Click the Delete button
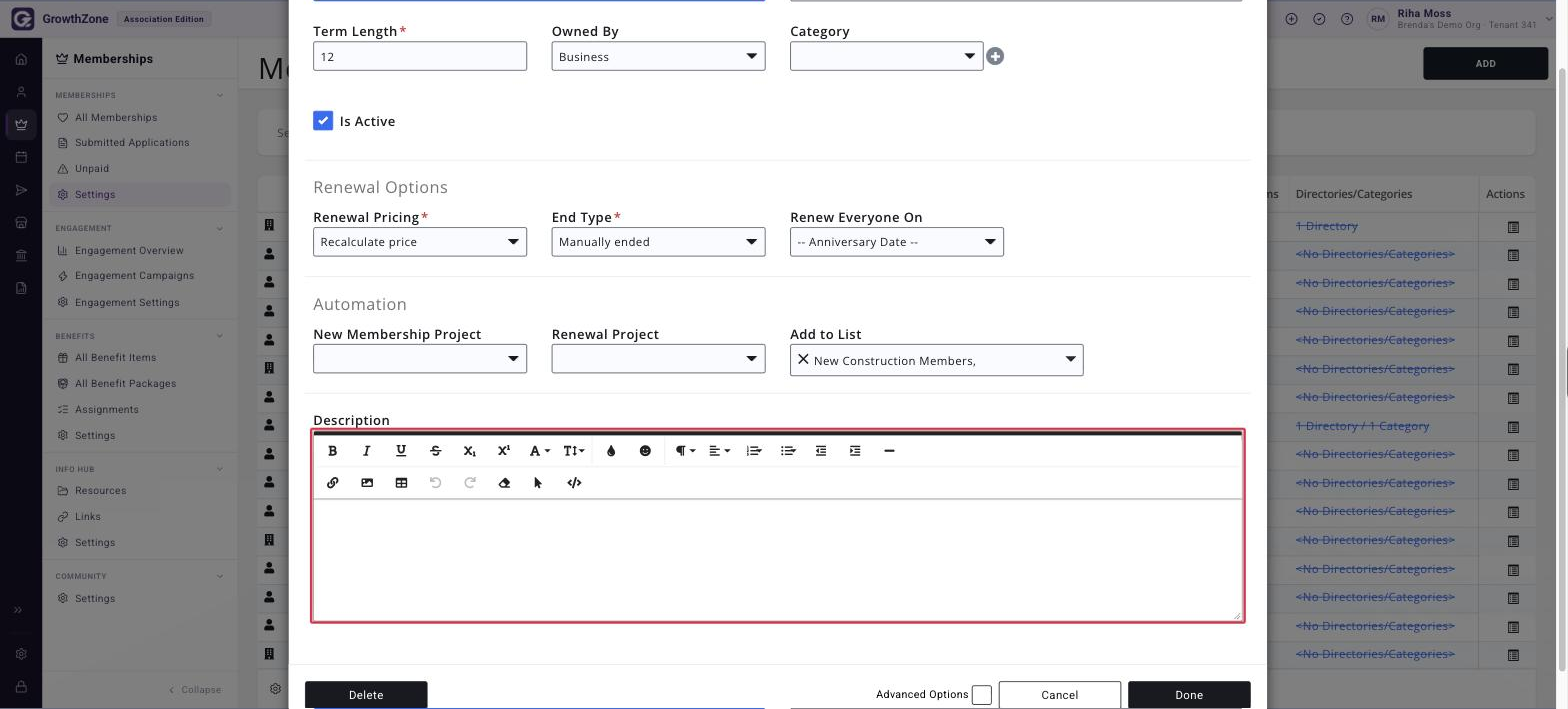The image size is (1568, 709). coord(366,695)
